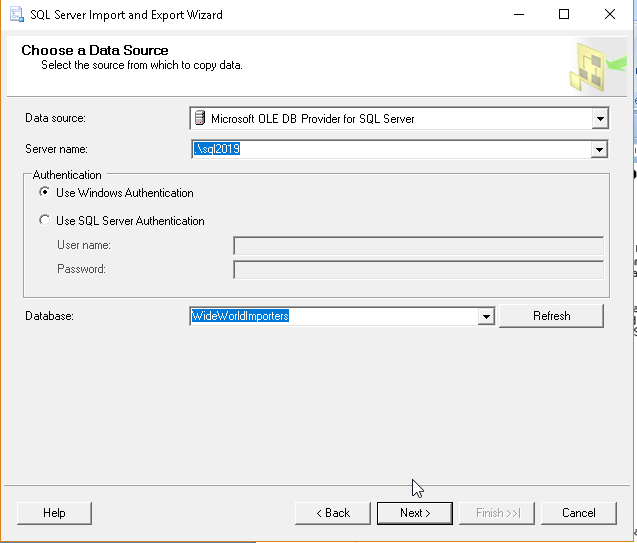Close the Import and Export Wizard
This screenshot has height=543, width=637.
point(609,15)
